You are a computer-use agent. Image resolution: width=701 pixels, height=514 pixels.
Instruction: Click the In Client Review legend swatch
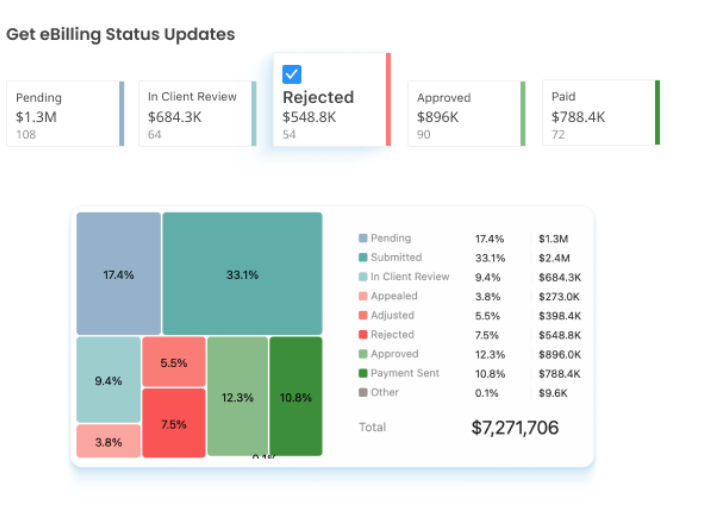363,277
